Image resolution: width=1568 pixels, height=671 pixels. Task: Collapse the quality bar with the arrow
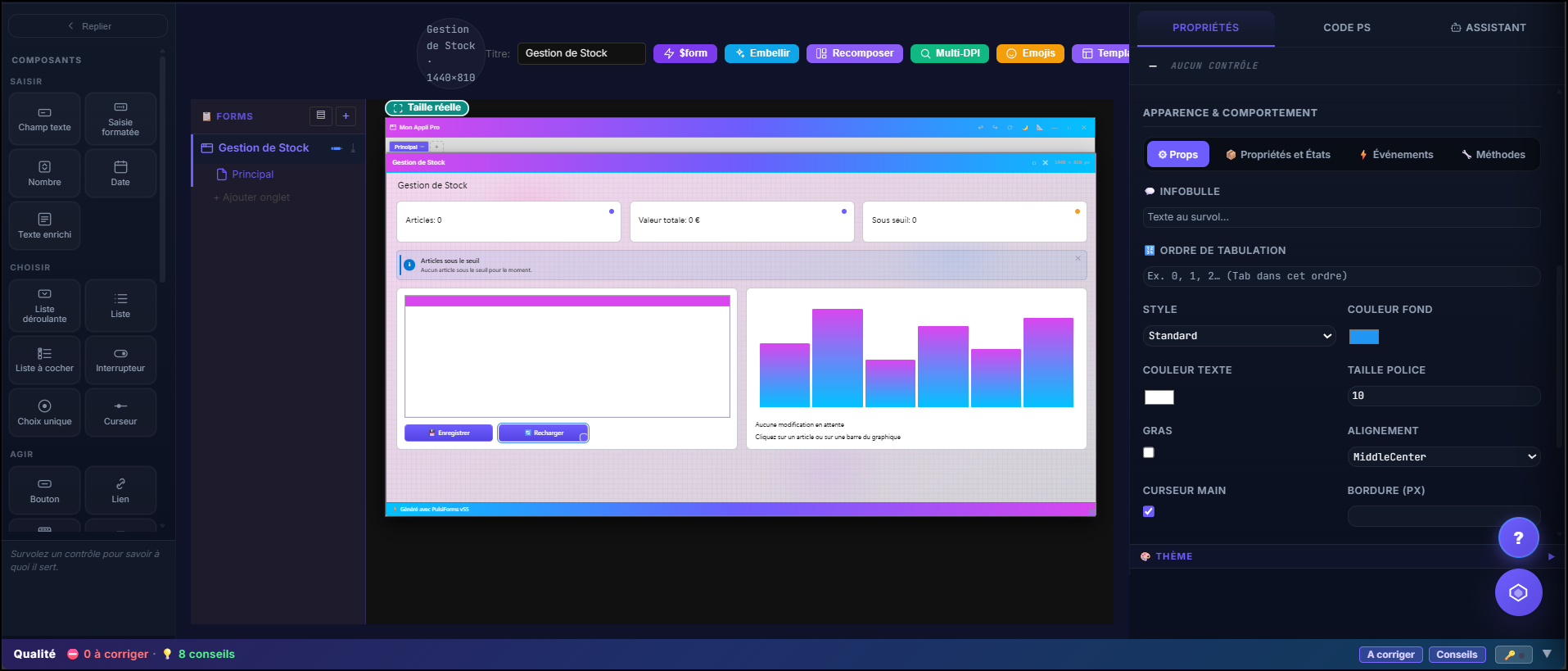[1547, 654]
